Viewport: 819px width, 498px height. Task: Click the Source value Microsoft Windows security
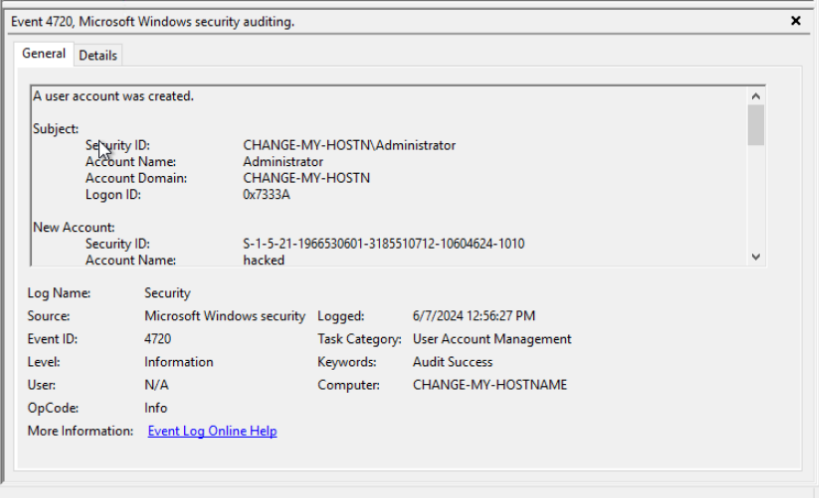click(224, 316)
